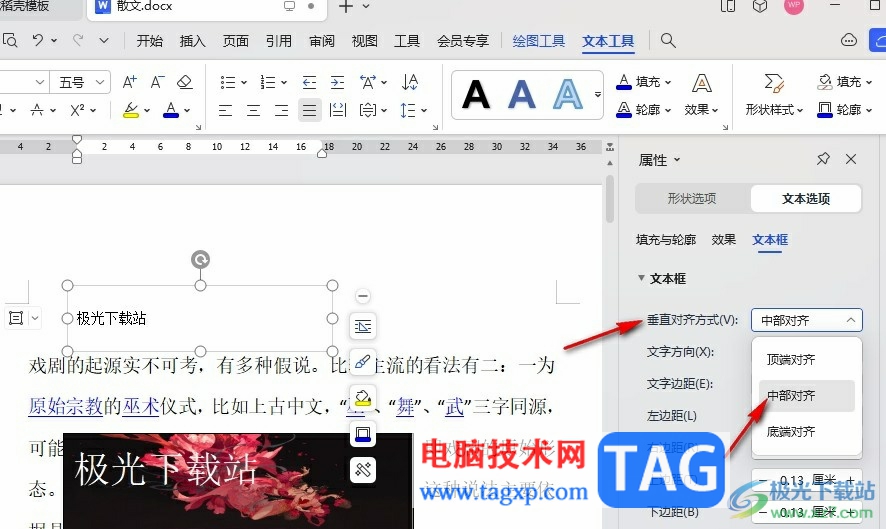
Task: Clear formatting with eraser icon
Action: [x=185, y=83]
